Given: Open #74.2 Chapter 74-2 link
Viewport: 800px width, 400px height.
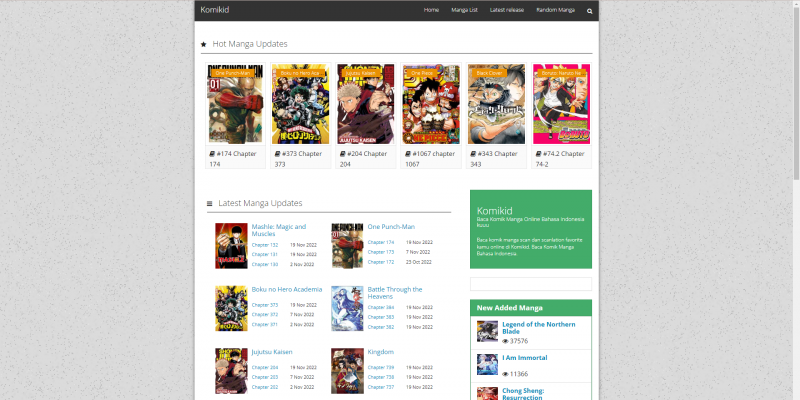Looking at the screenshot, I should click(560, 159).
